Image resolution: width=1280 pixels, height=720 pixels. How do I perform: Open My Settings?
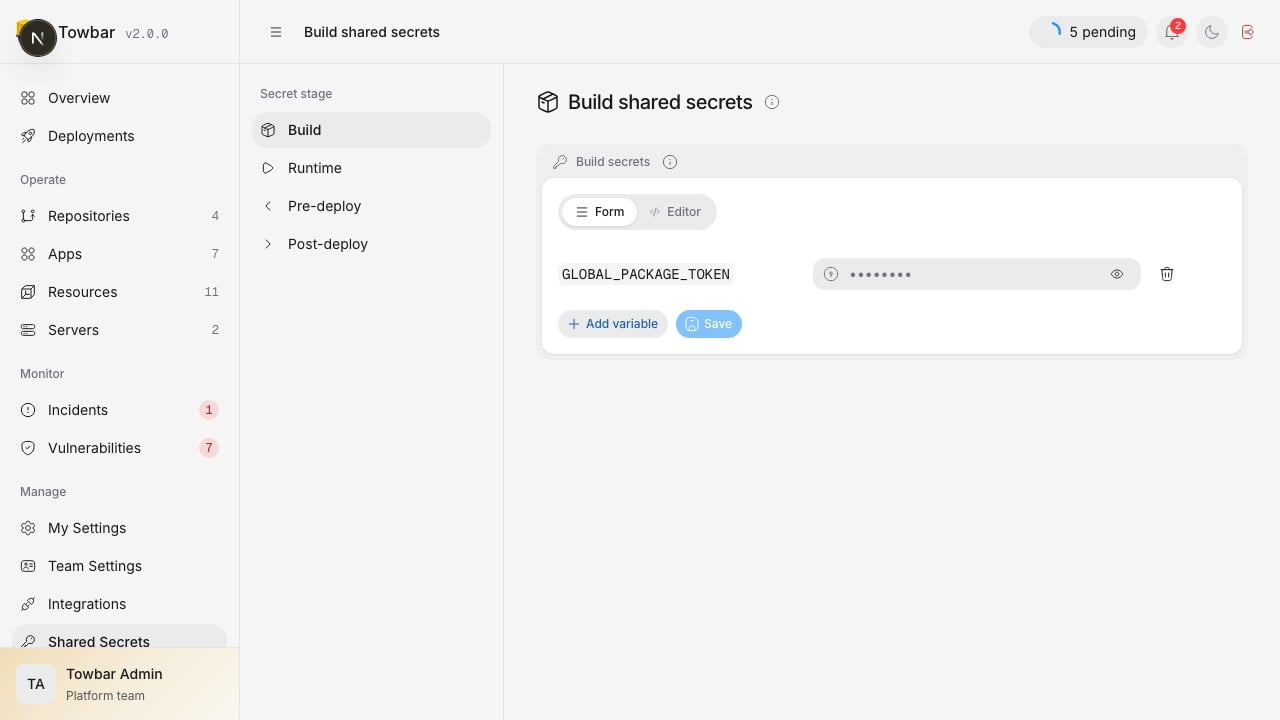point(119,528)
